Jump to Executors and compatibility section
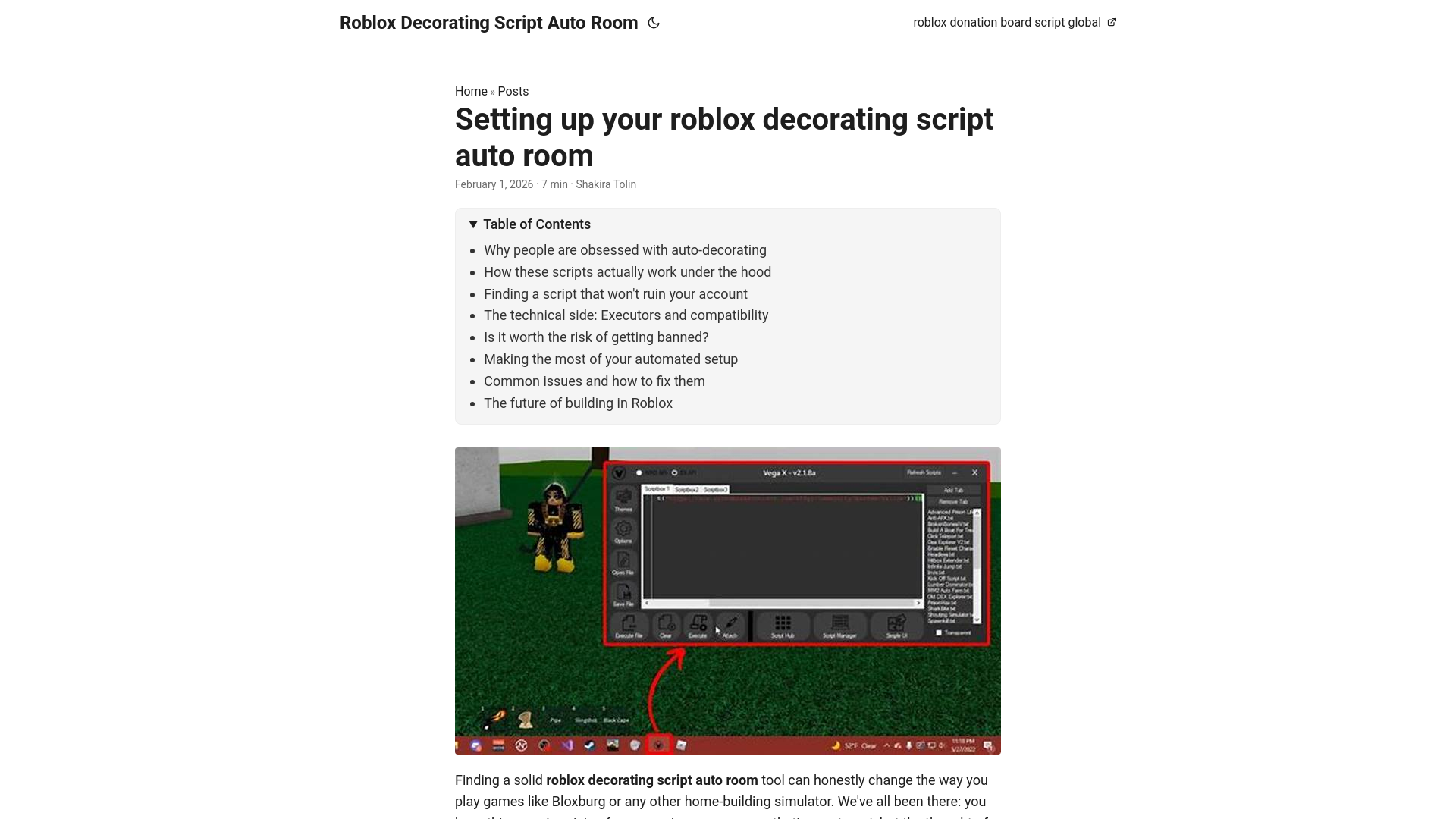The width and height of the screenshot is (1456, 819). (626, 315)
